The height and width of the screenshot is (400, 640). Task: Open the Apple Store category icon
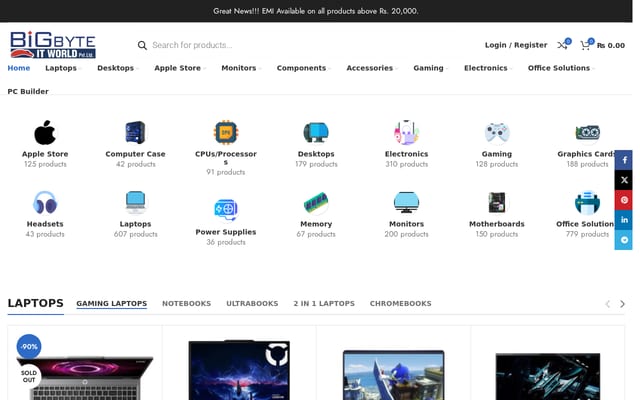click(45, 132)
